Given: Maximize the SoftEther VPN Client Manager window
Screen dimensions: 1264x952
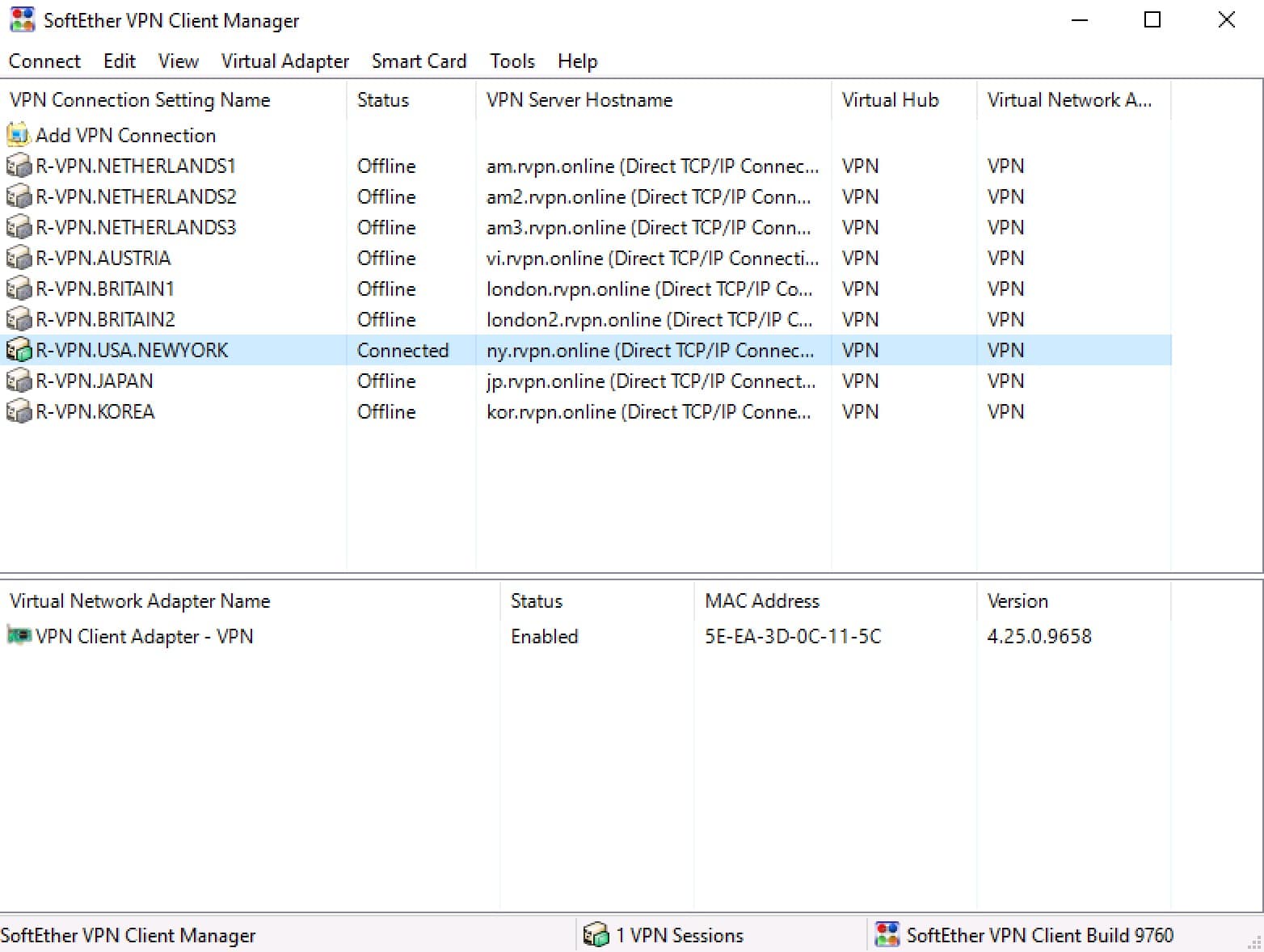Looking at the screenshot, I should (x=1152, y=20).
